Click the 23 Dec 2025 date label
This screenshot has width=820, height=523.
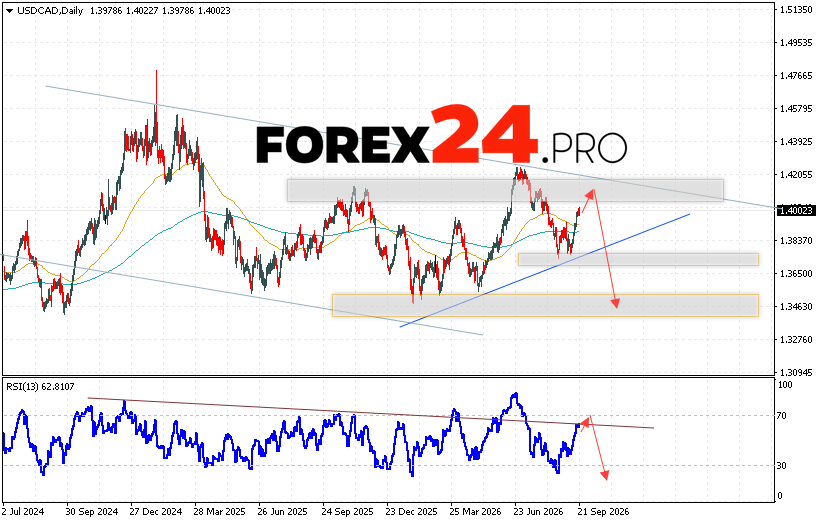[x=411, y=511]
